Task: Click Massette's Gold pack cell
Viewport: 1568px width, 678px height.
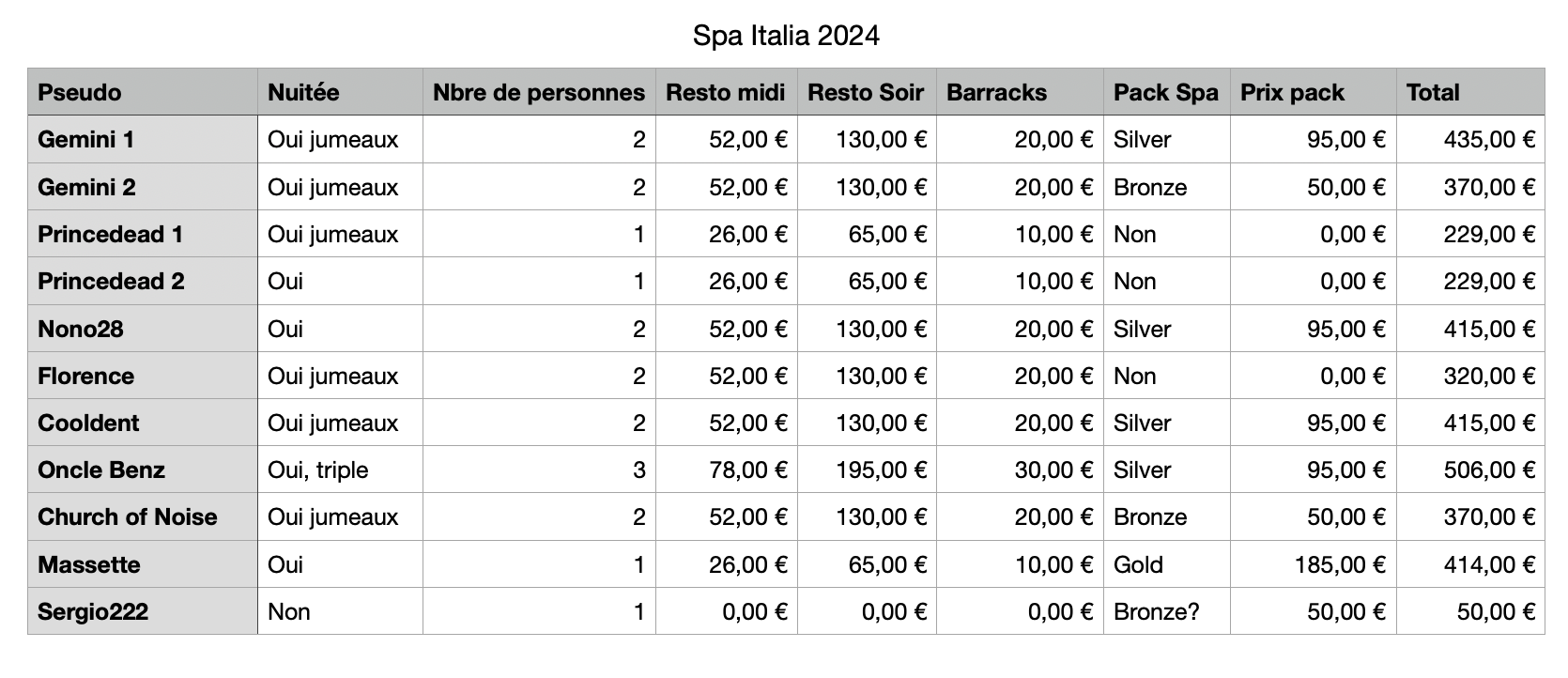Action: [1138, 564]
